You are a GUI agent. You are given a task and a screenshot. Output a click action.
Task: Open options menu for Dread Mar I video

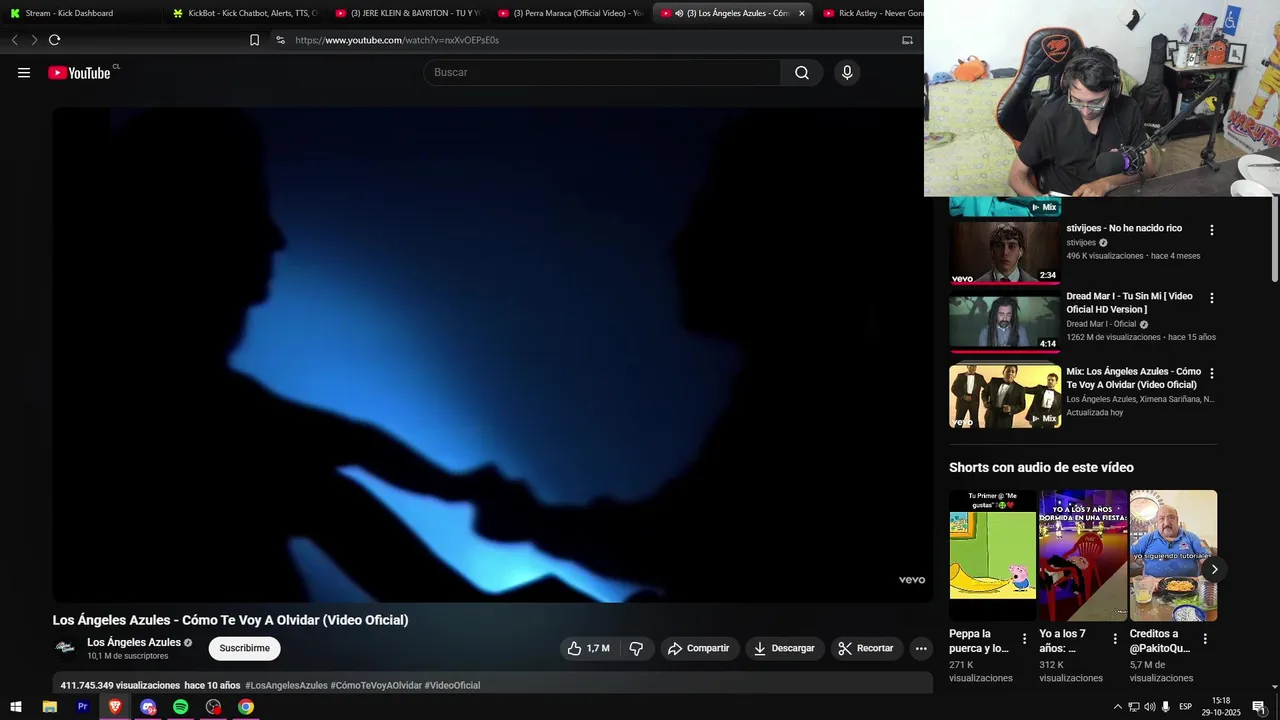[1212, 298]
